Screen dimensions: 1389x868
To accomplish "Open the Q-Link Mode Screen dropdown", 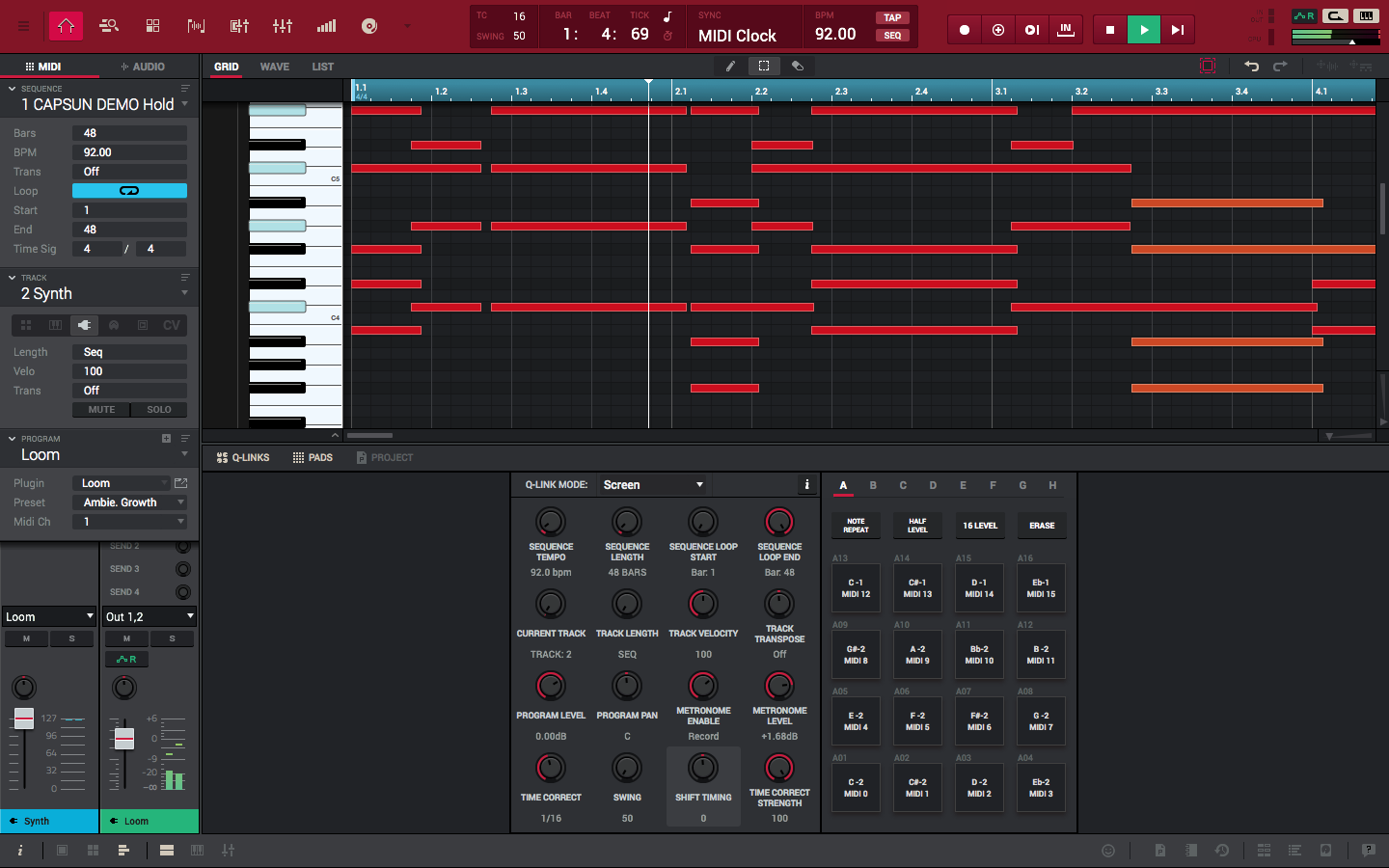I will click(x=653, y=485).
